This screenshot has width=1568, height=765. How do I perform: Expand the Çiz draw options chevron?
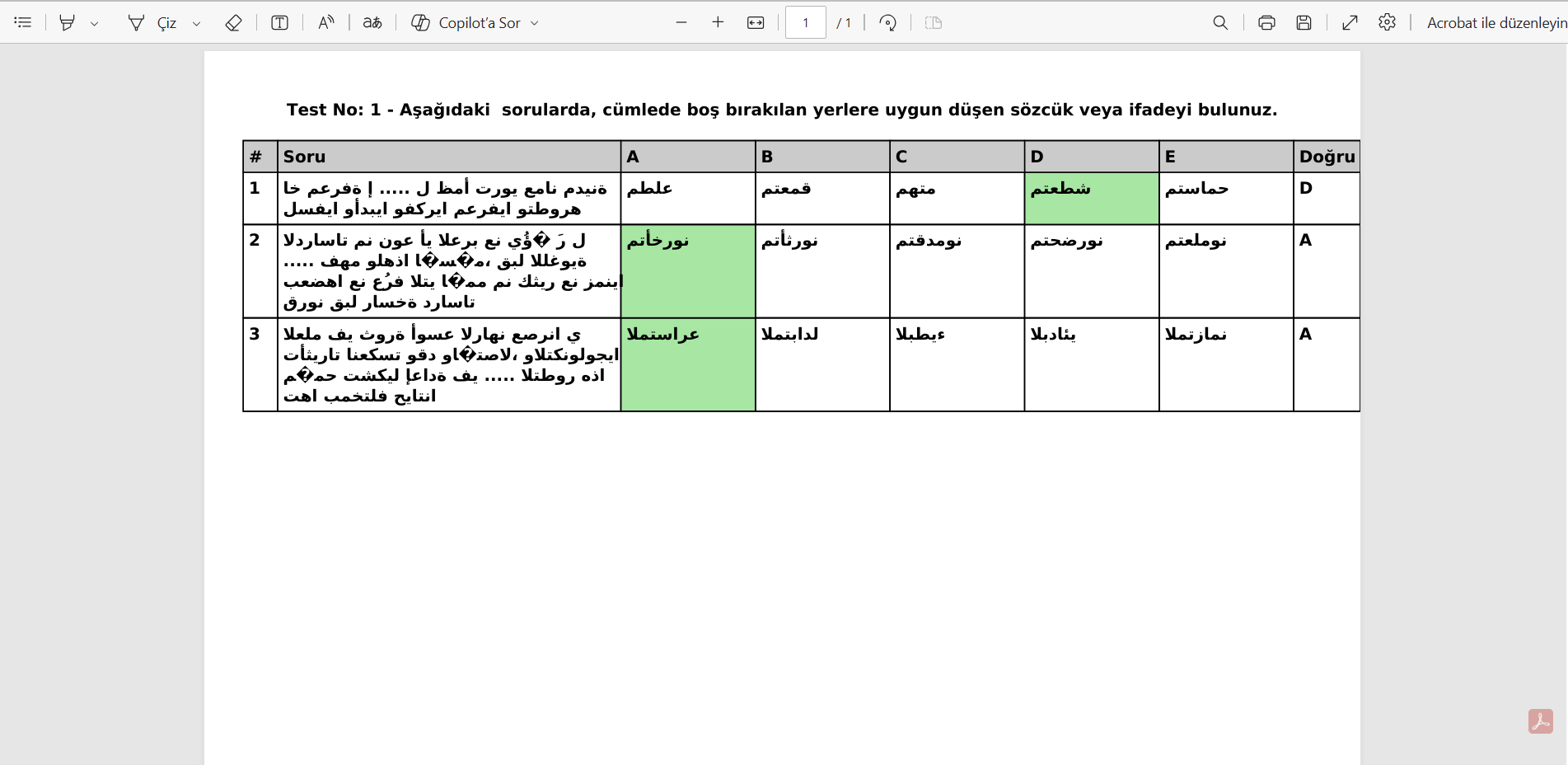coord(197,23)
